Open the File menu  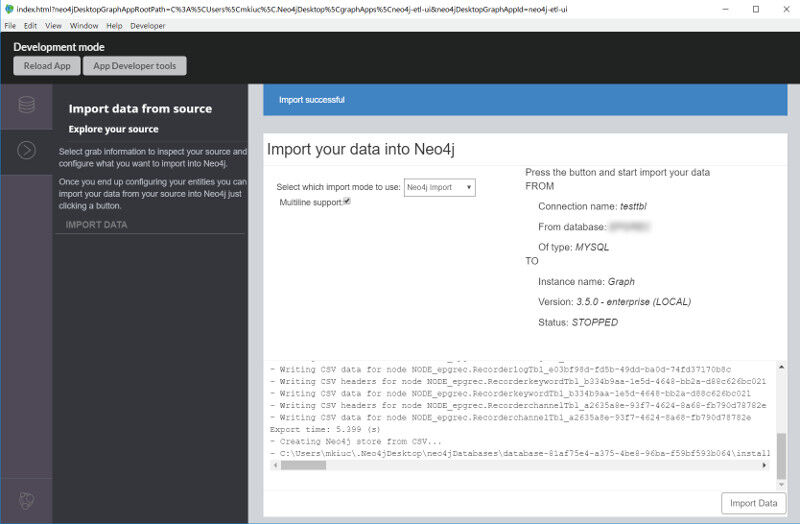coord(10,26)
